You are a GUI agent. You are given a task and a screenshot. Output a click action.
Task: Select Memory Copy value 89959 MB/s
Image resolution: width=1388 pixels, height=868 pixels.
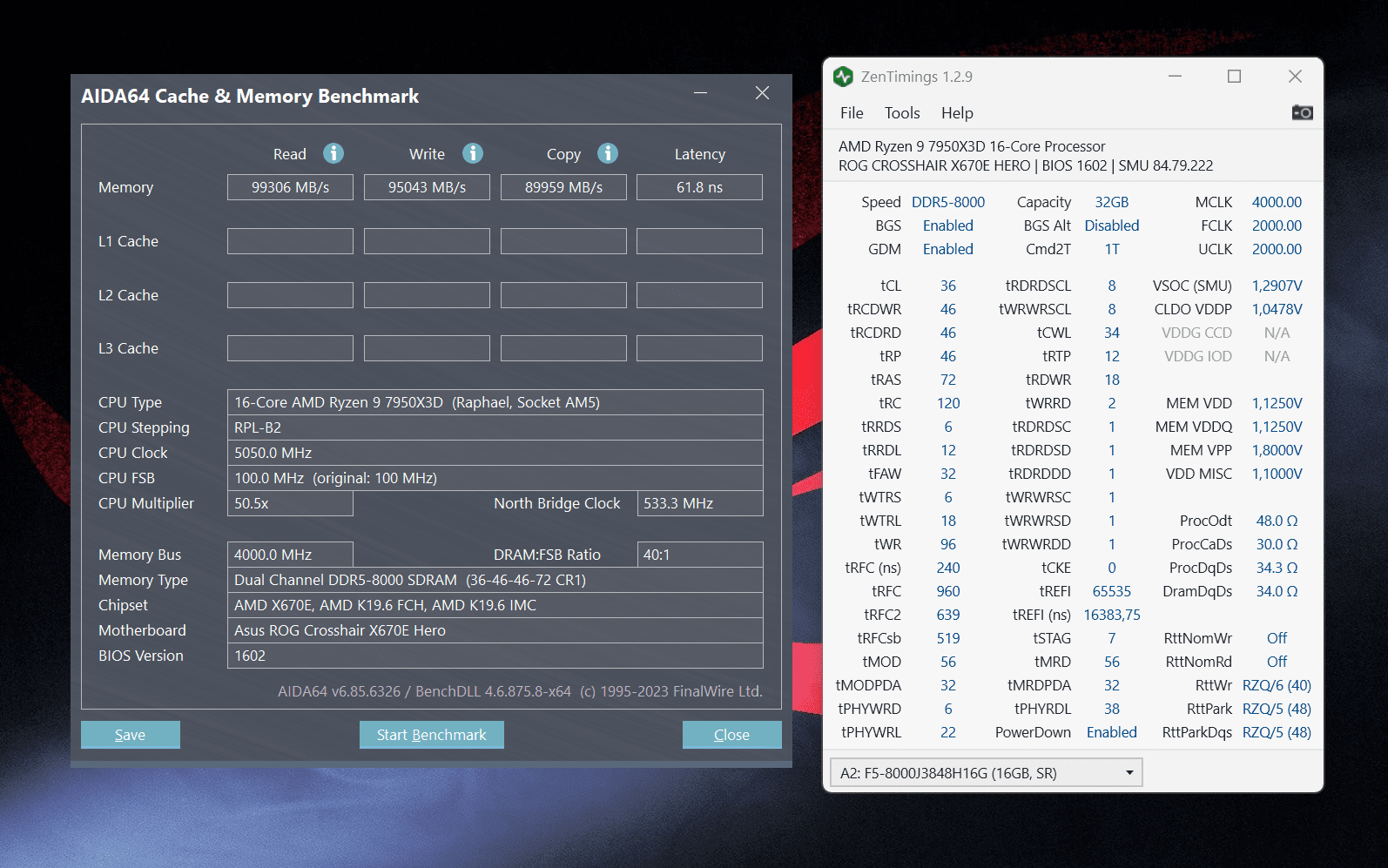pos(563,187)
